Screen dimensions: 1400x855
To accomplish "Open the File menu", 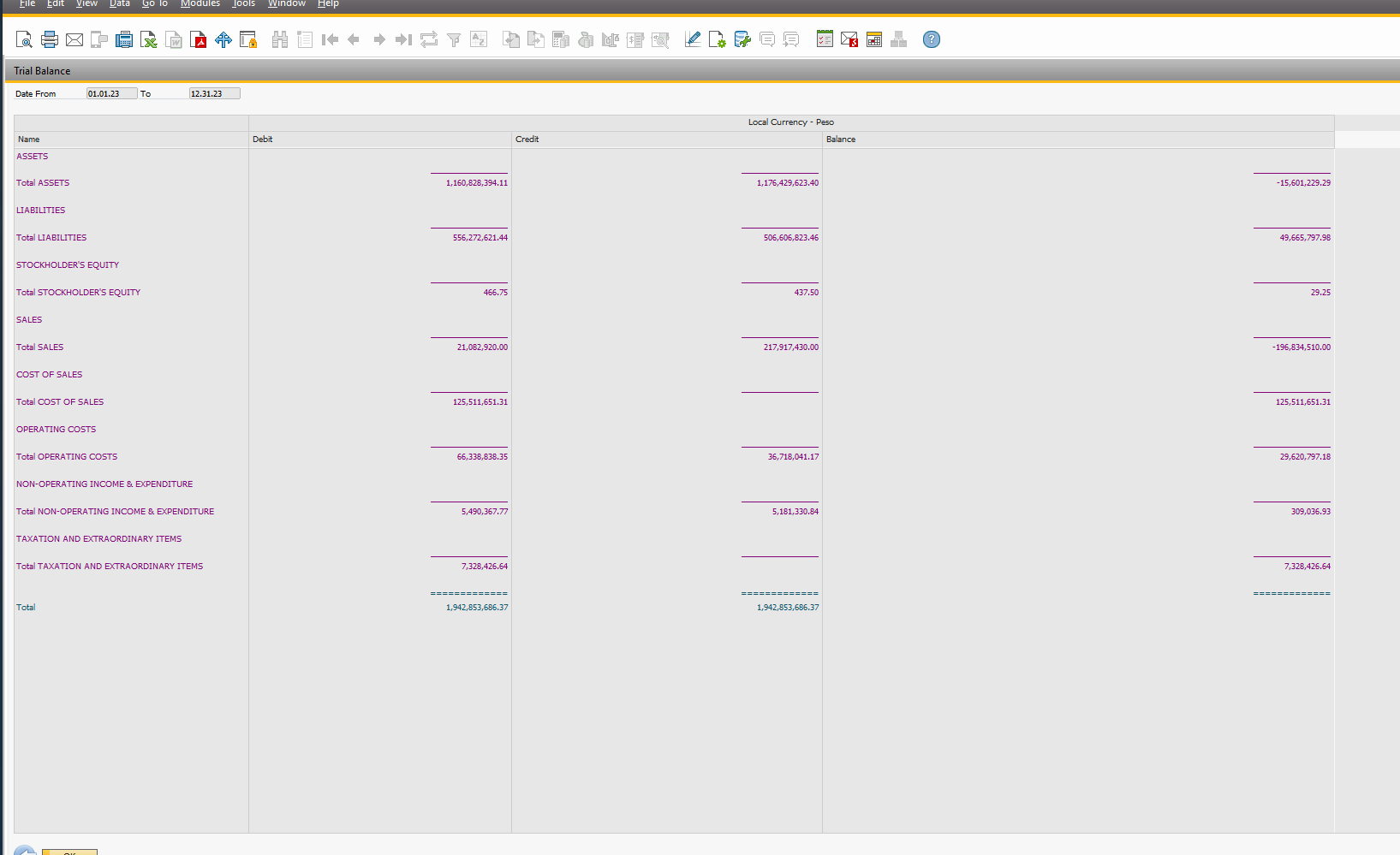I will (x=27, y=3).
